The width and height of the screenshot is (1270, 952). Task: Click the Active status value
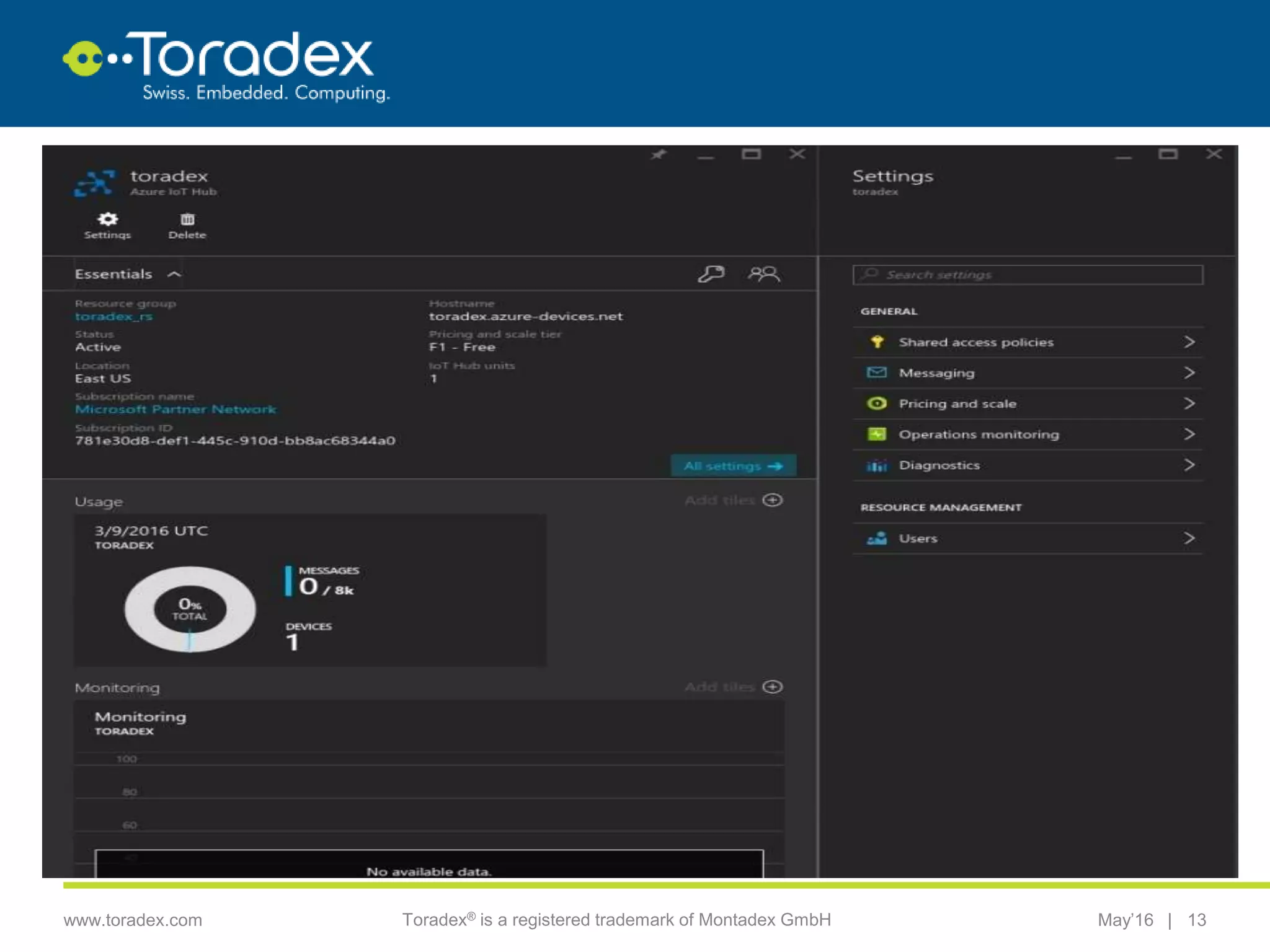98,347
